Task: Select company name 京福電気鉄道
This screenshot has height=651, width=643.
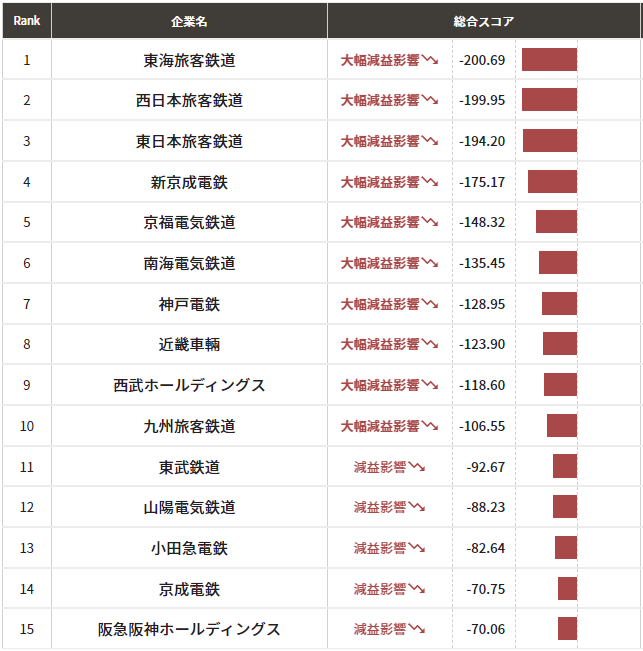Action: point(189,222)
